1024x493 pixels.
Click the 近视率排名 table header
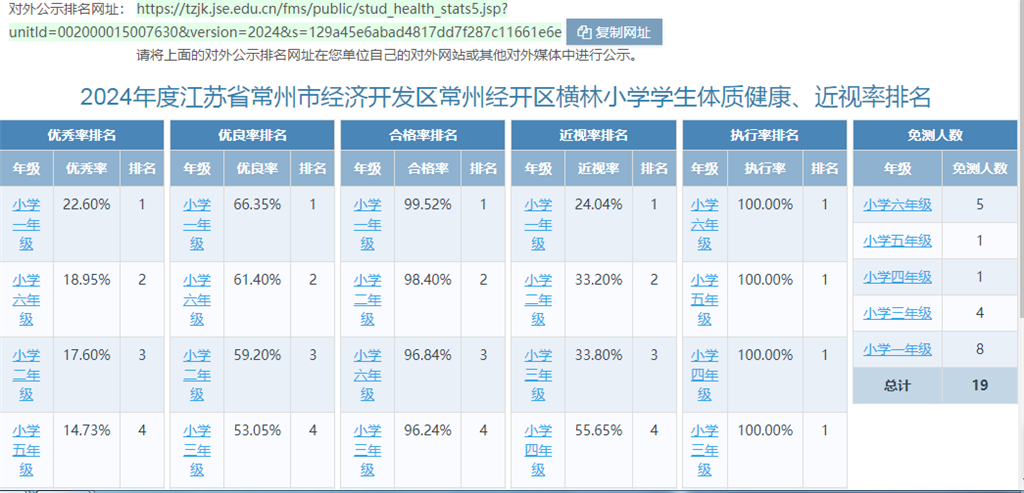pyautogui.click(x=594, y=135)
